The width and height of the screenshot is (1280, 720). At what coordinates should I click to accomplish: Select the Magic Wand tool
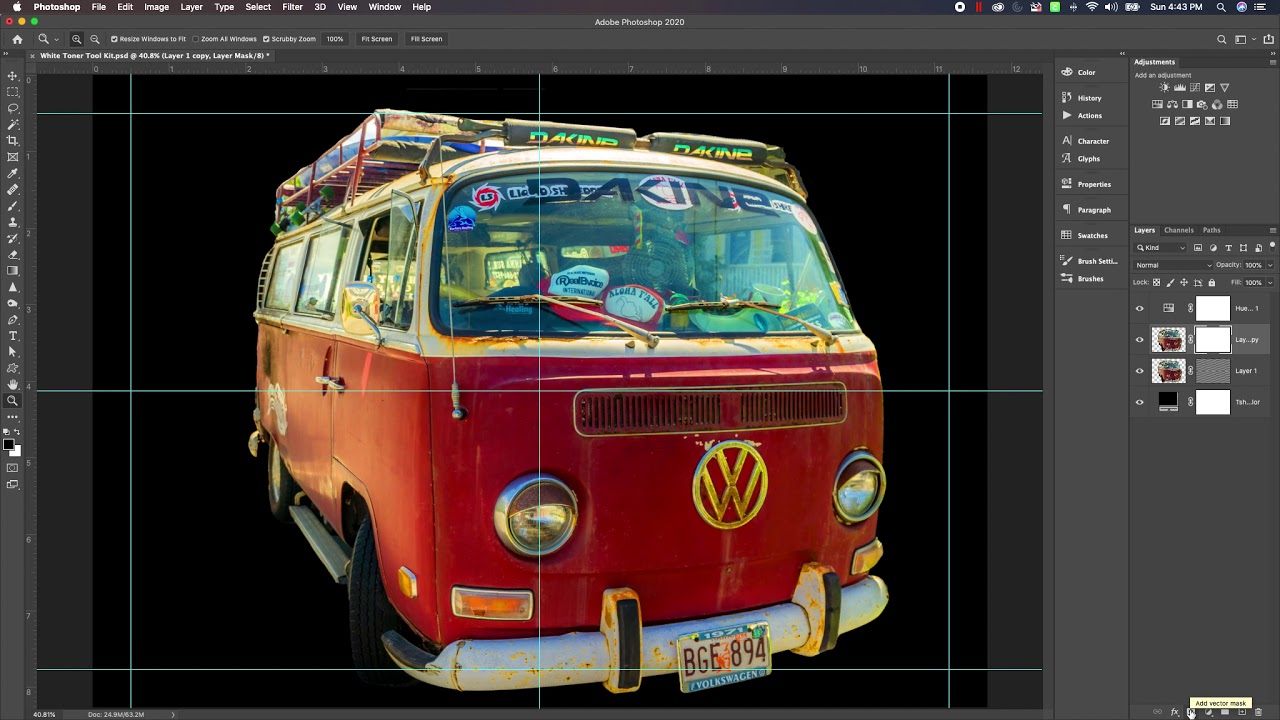(x=13, y=124)
